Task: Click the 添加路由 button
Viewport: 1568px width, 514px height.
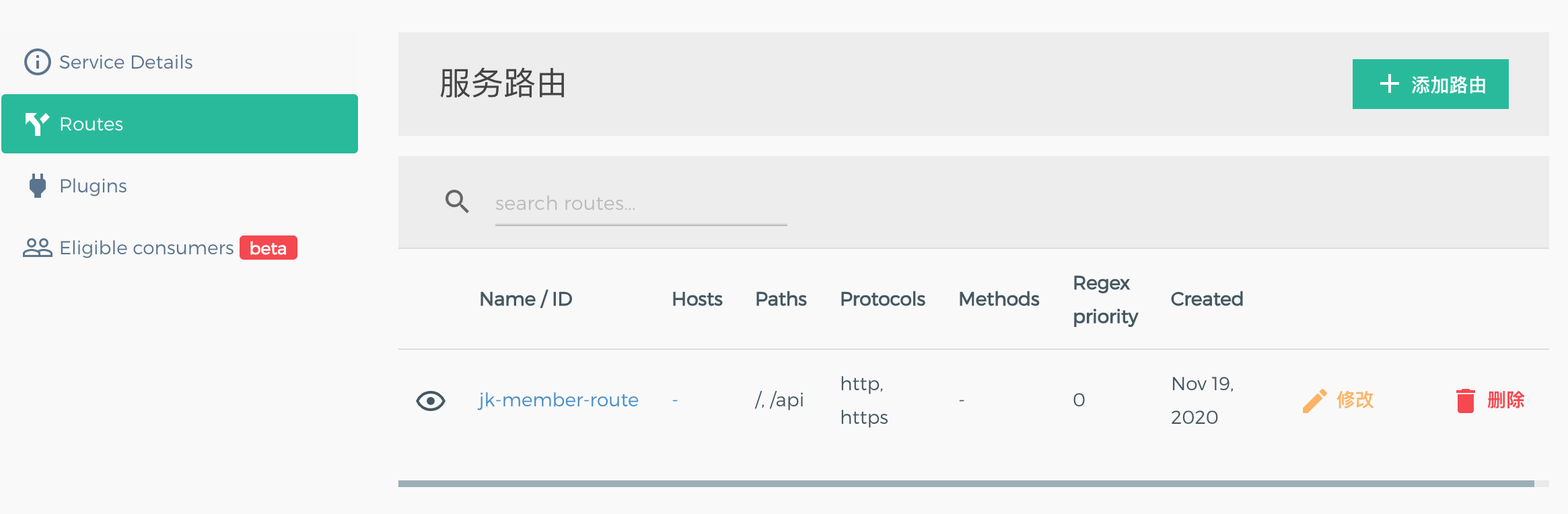Action: pyautogui.click(x=1431, y=84)
